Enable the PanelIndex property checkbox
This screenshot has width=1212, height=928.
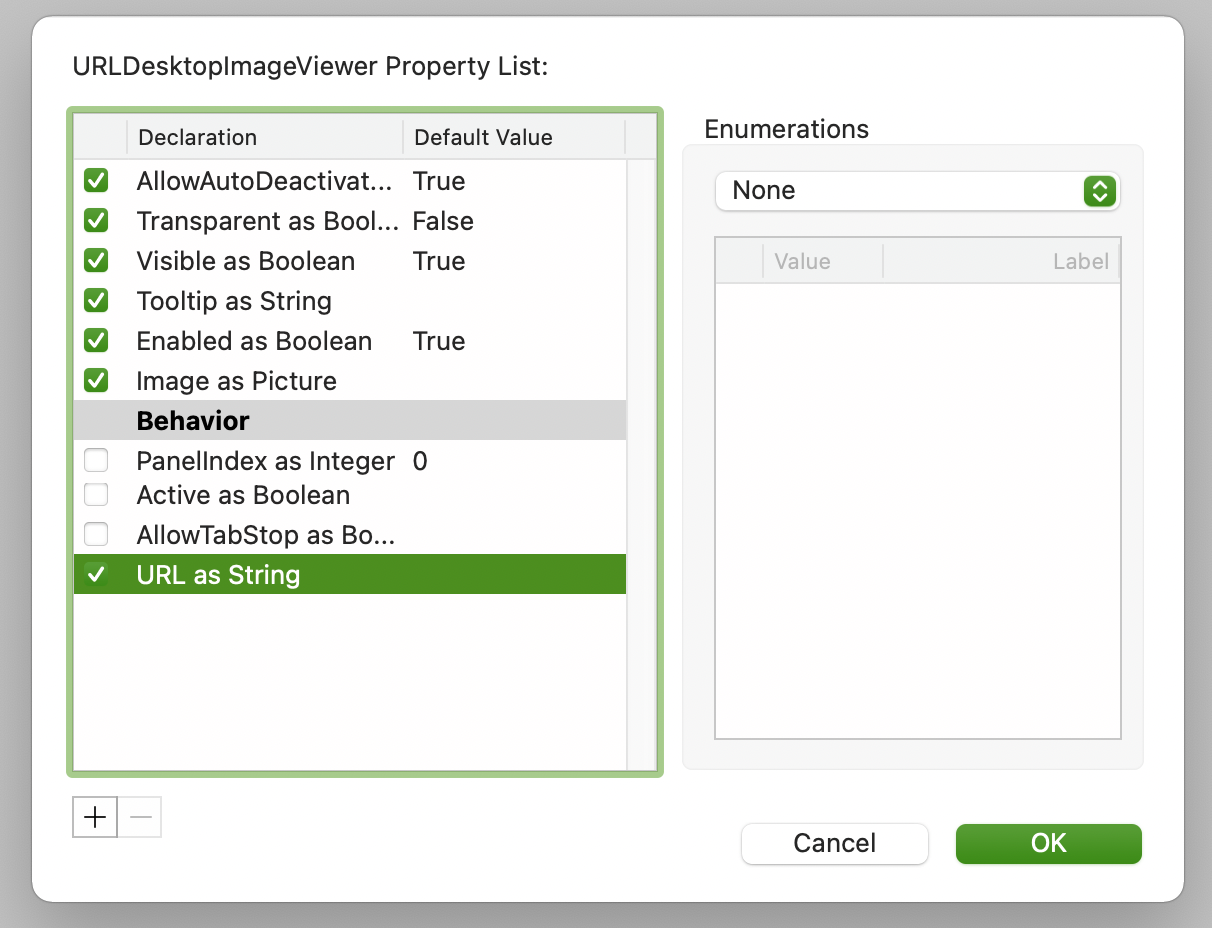[x=96, y=460]
